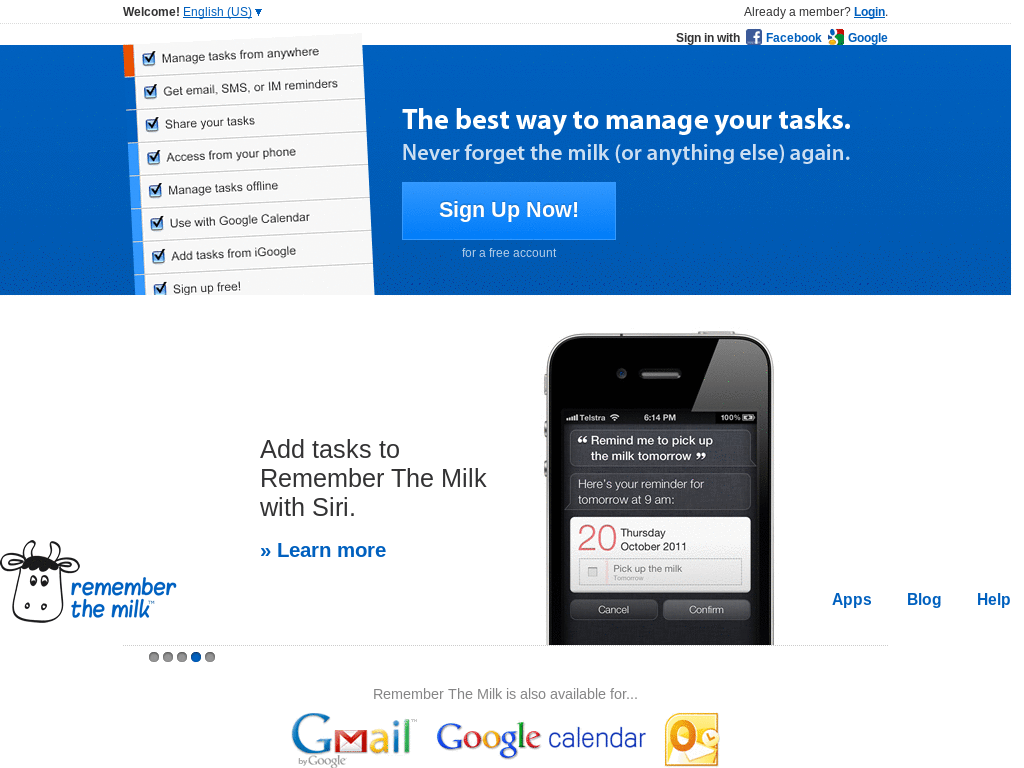Viewport: 1024px width, 768px height.
Task: Select the first carousel dot
Action: pos(154,657)
